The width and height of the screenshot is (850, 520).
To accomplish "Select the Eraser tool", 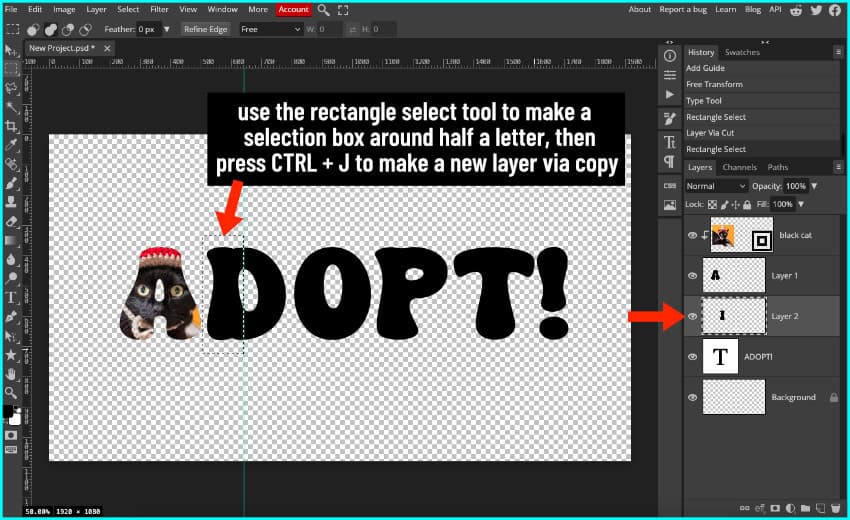I will click(x=11, y=221).
